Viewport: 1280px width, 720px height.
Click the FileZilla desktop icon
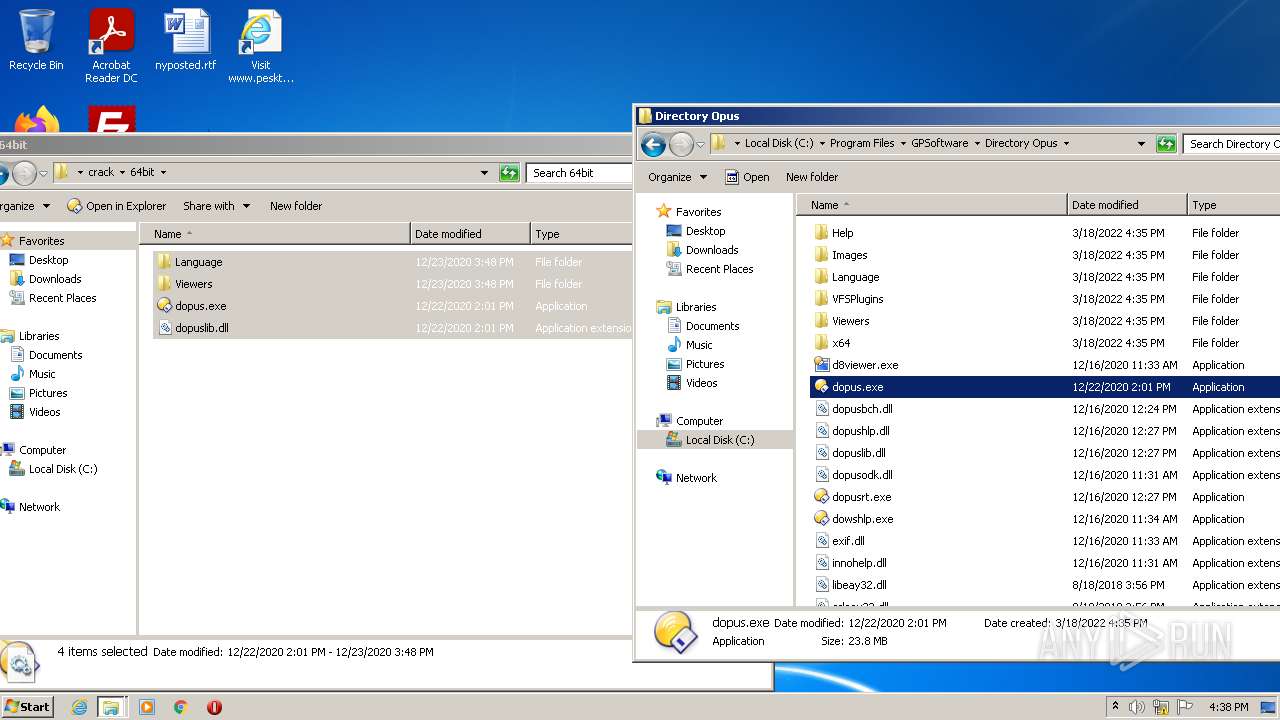click(x=111, y=119)
